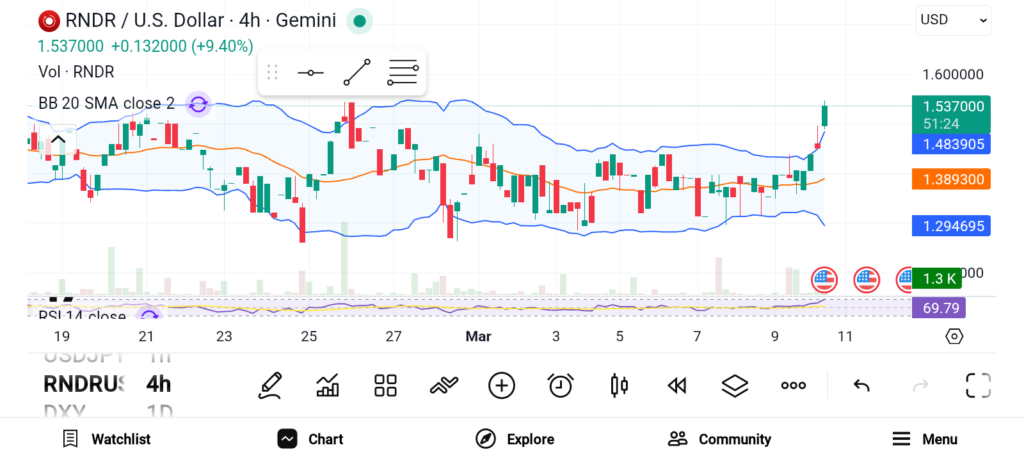Enter fullscreen chart mode
1024x461 pixels.
click(978, 385)
